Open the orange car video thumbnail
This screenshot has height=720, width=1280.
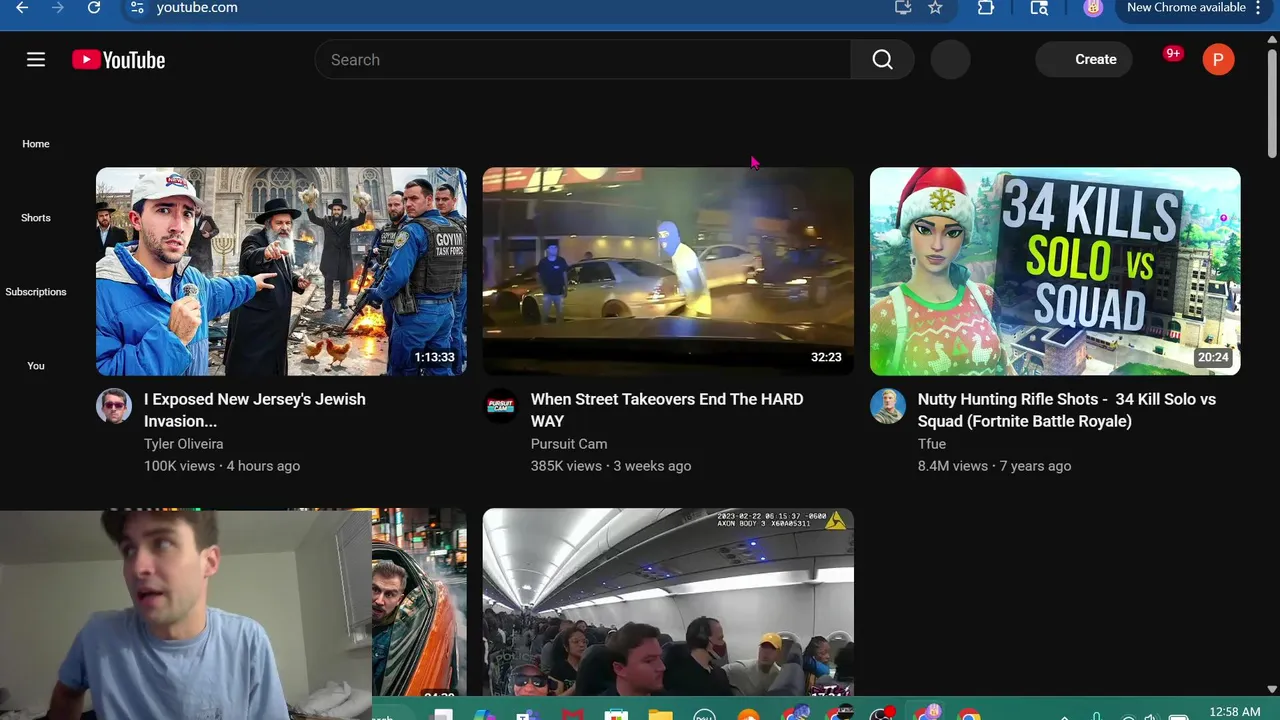pyautogui.click(x=419, y=602)
